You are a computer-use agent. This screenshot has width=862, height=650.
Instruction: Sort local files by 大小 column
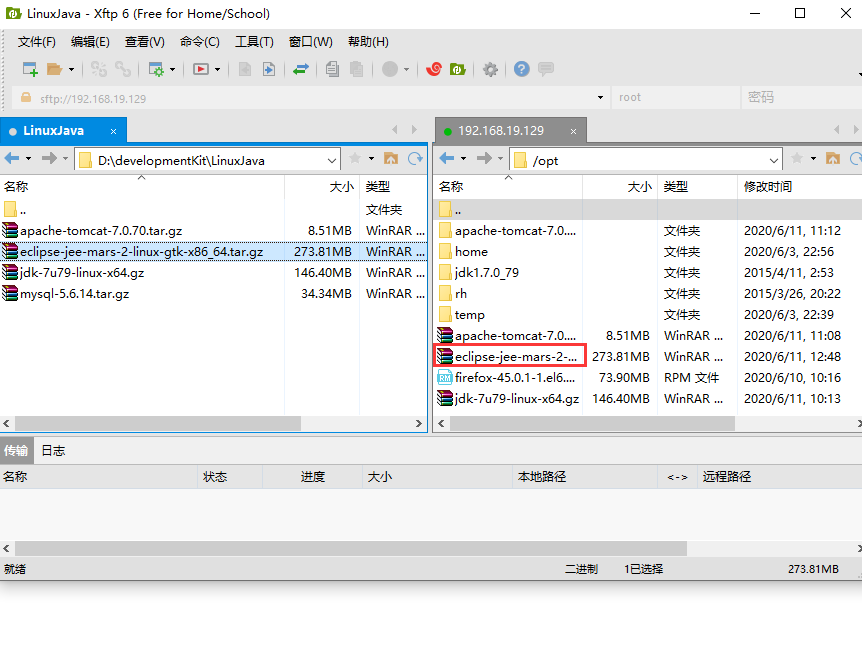point(322,186)
